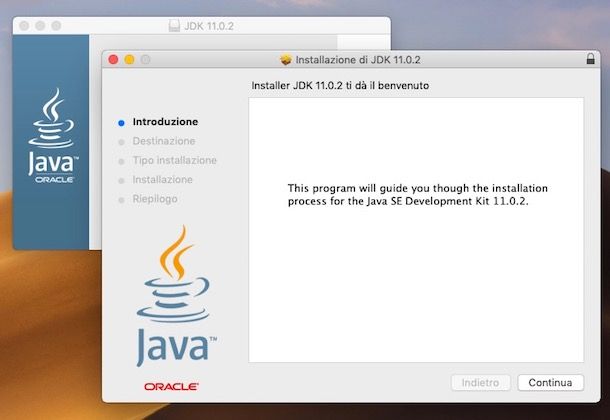Click the large Java logo in installer sidebar

click(176, 296)
